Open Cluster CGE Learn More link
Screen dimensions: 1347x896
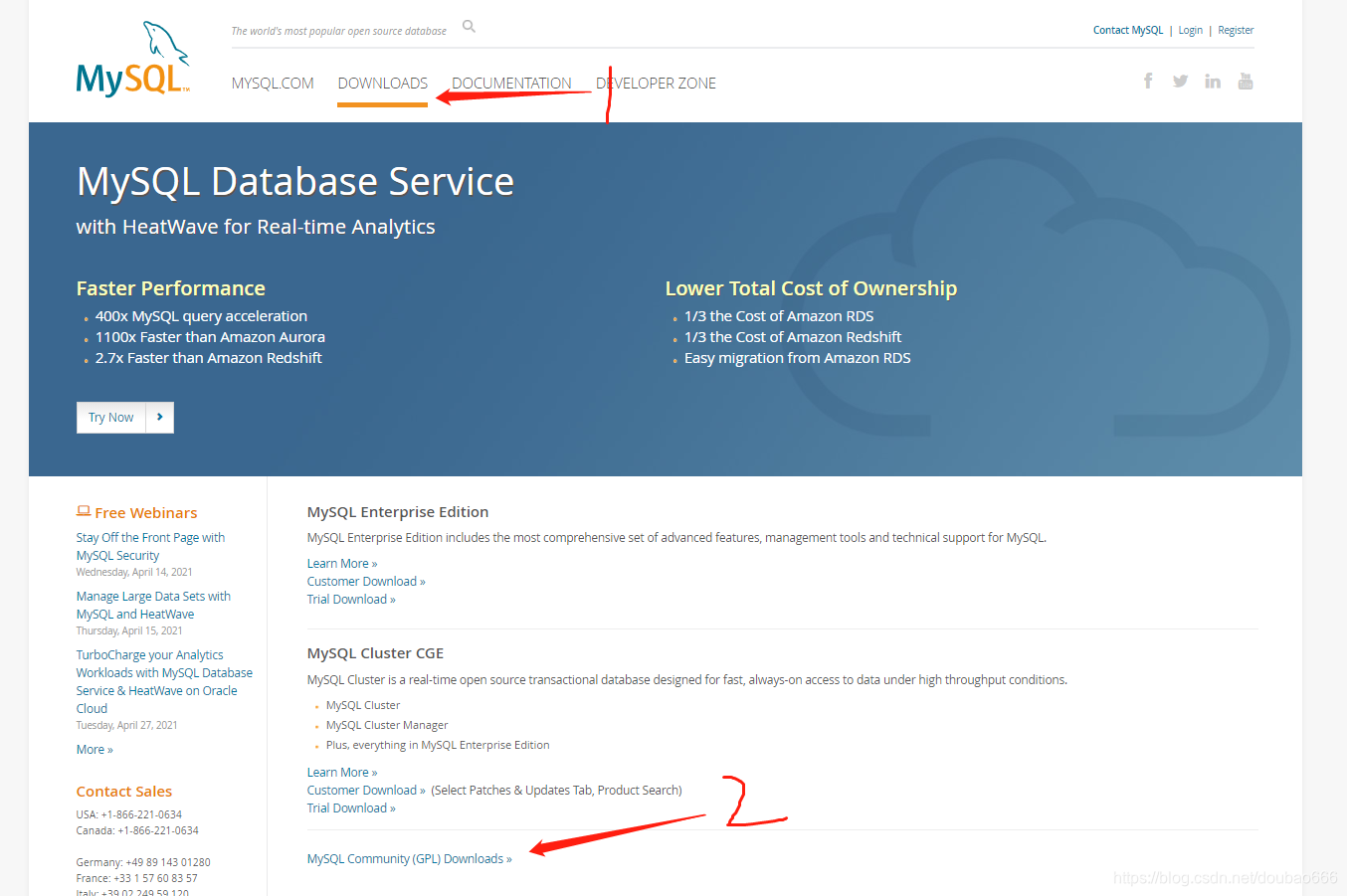pos(342,773)
